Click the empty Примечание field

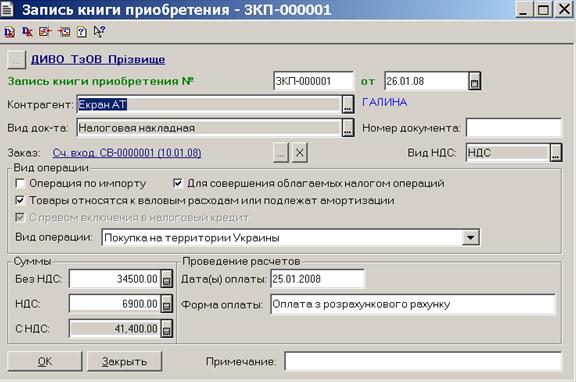[423, 361]
